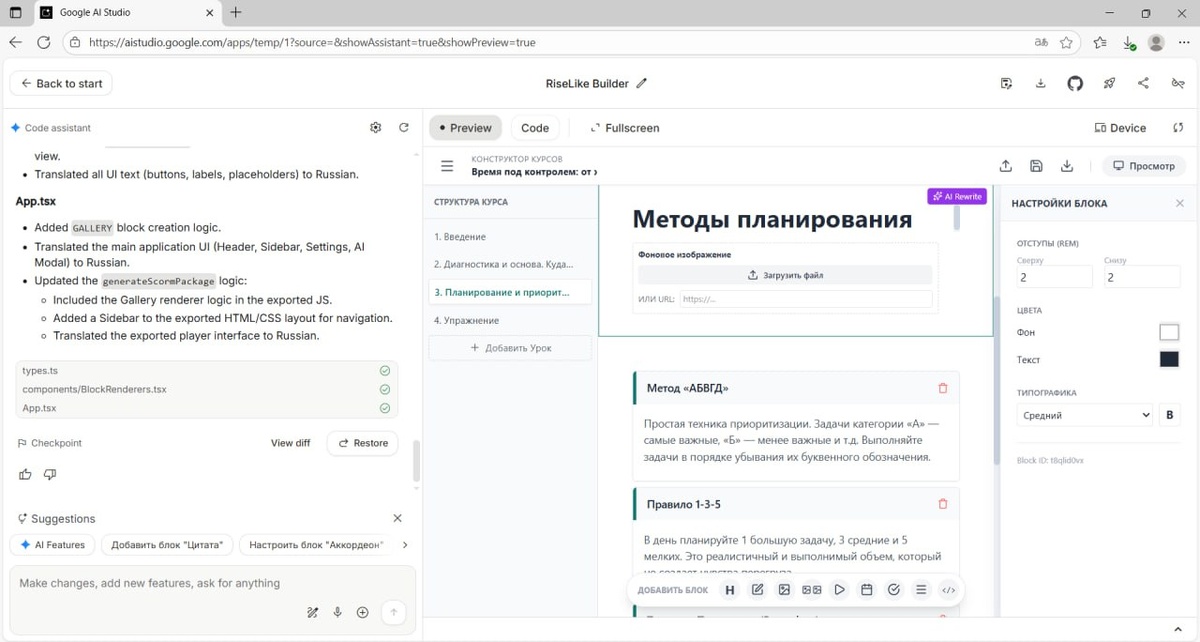Choose suggestion Настроить блок "Аккордеон"

point(316,545)
